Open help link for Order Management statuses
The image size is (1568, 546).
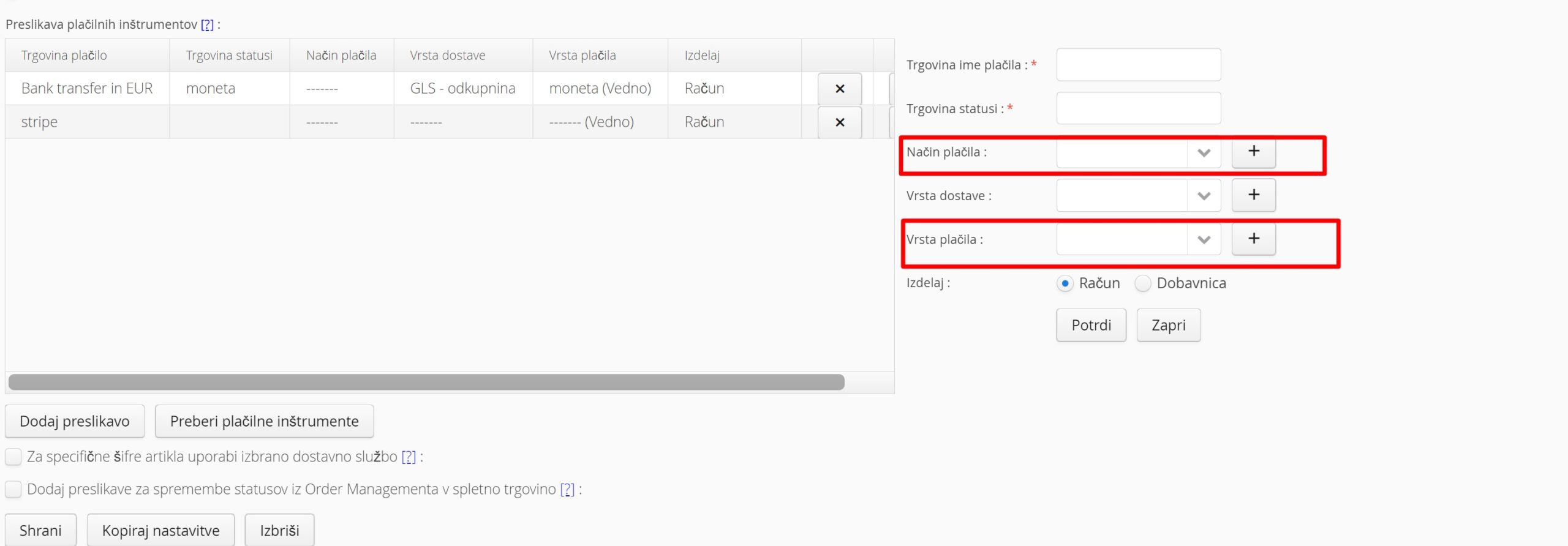tap(567, 489)
